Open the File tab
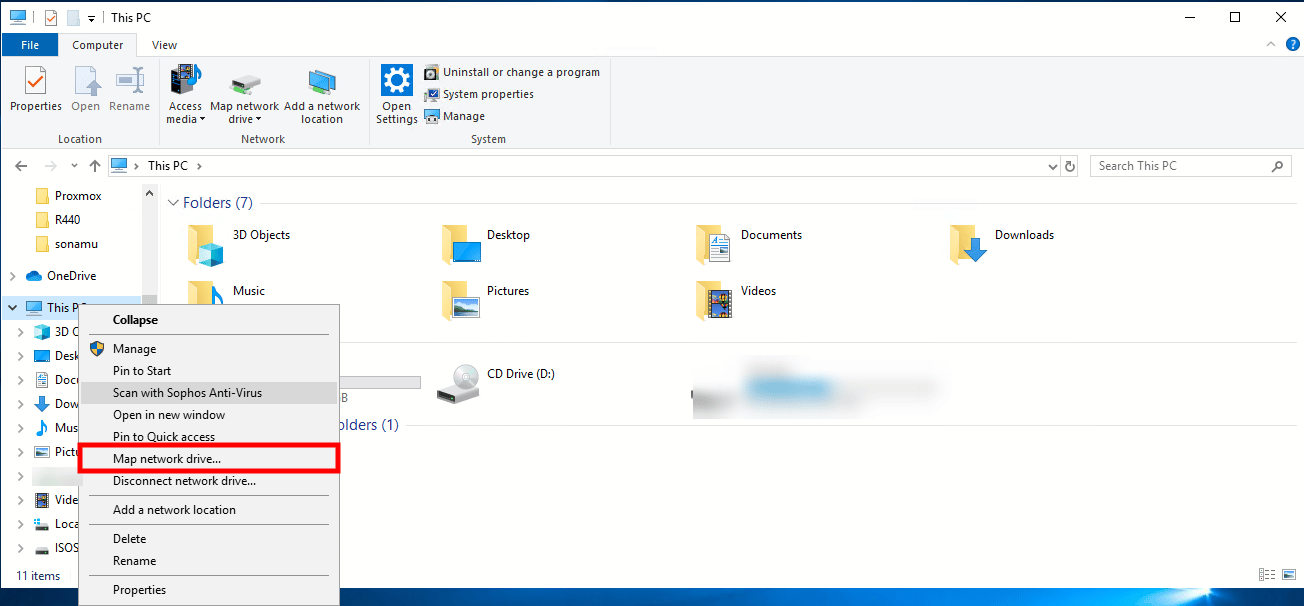Screen dimensions: 1304x606 click(x=30, y=45)
